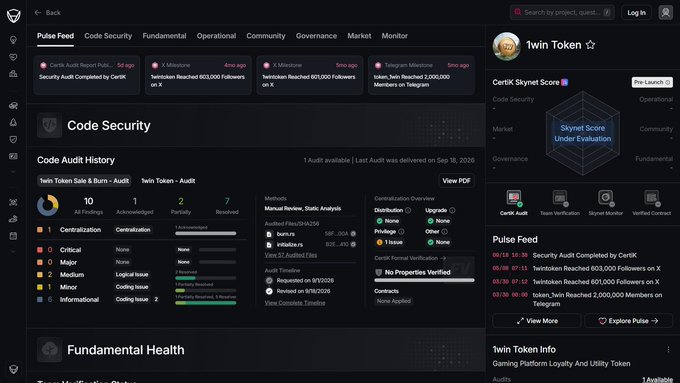This screenshot has height=383, width=680.
Task: Click info icon next to Other
Action: 444,232
